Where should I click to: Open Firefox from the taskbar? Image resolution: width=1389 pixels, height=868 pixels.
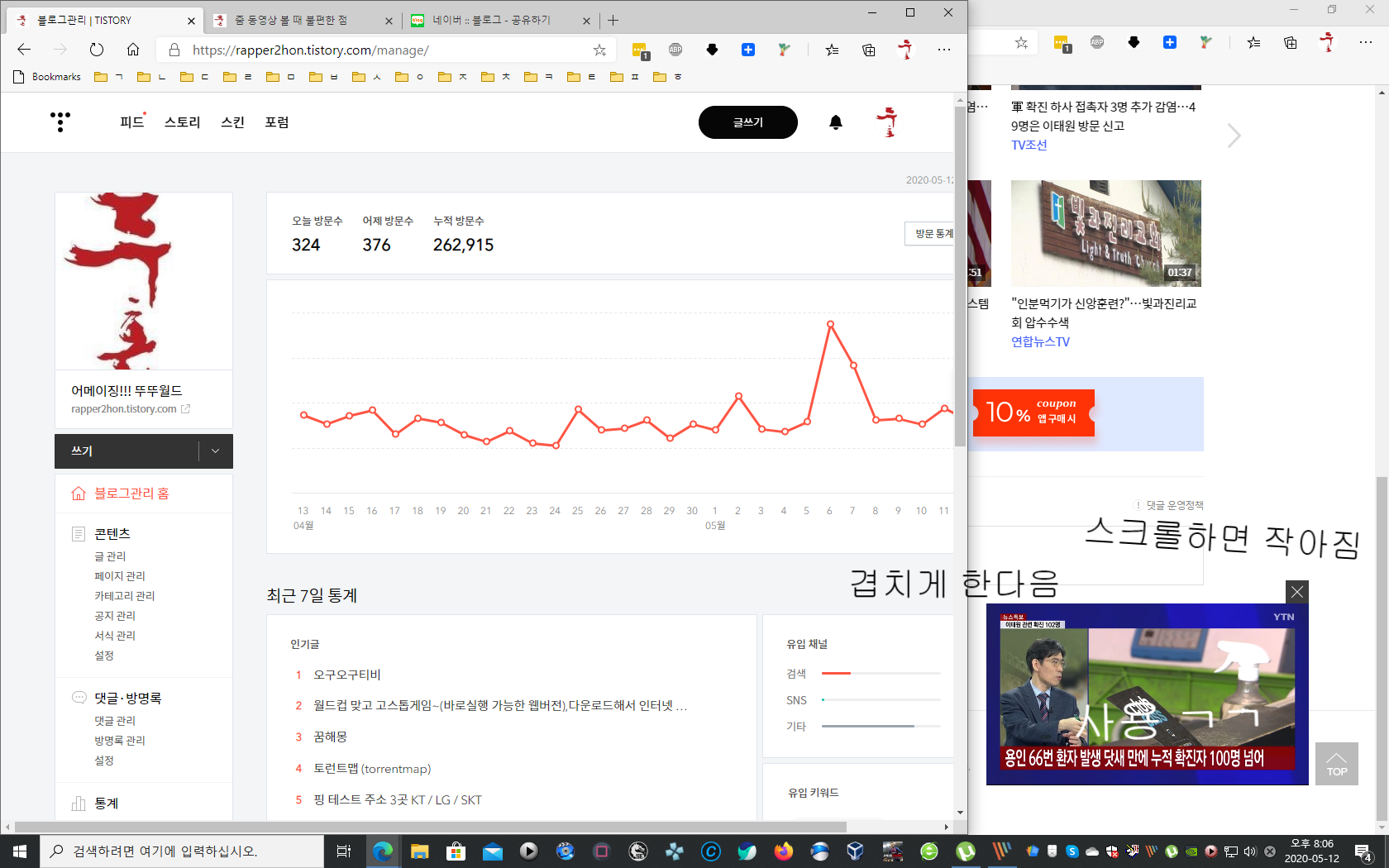pos(783,851)
